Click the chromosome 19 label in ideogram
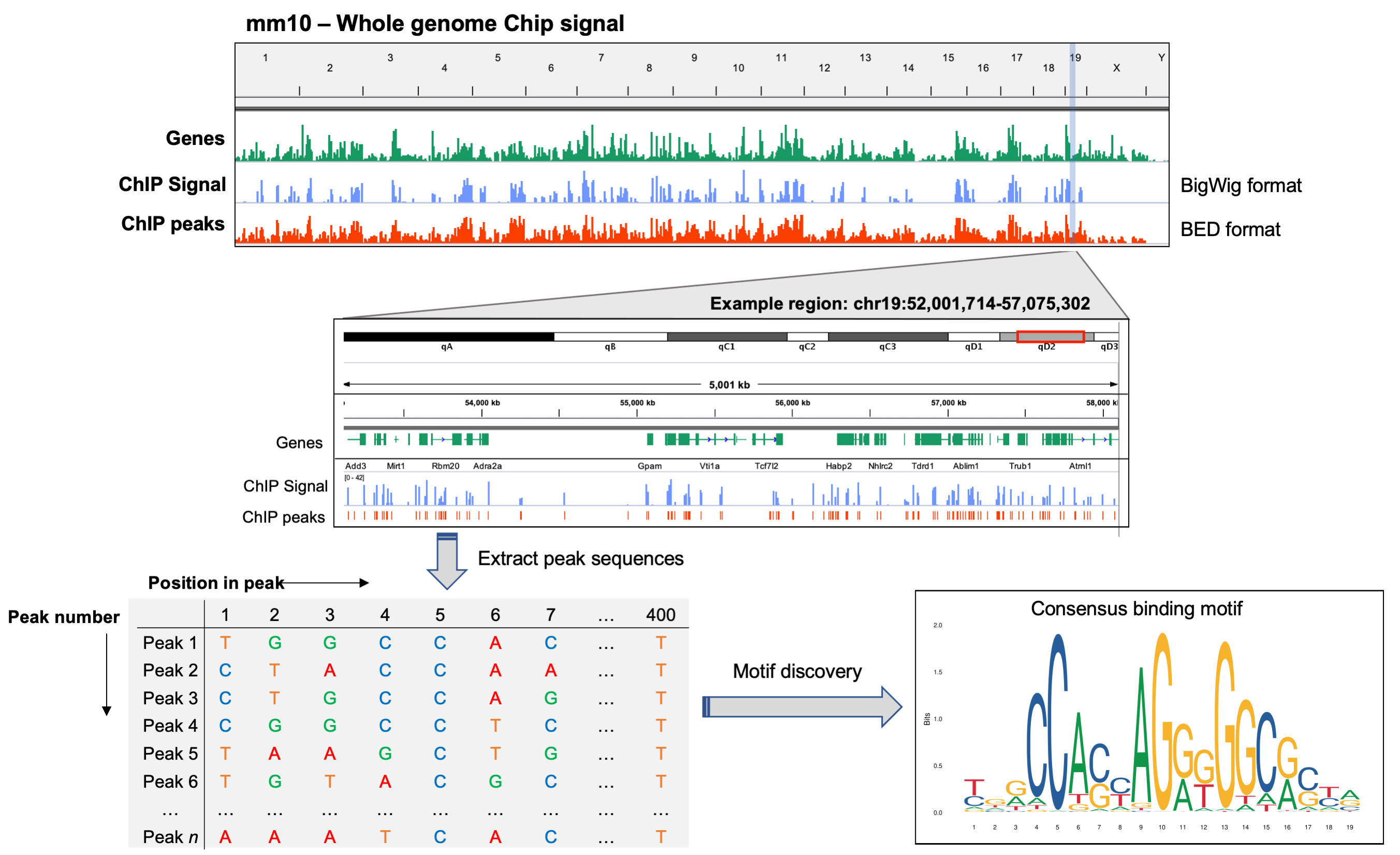 click(x=1075, y=57)
